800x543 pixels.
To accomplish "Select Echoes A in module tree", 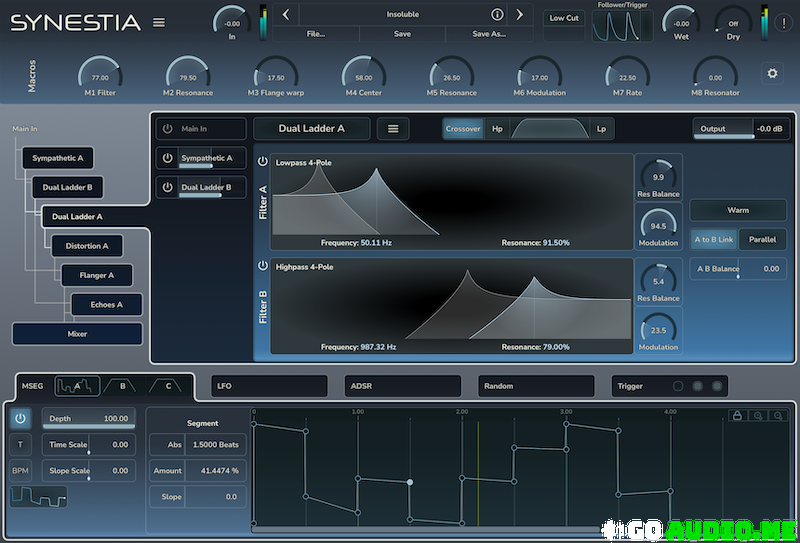I will tap(107, 305).
